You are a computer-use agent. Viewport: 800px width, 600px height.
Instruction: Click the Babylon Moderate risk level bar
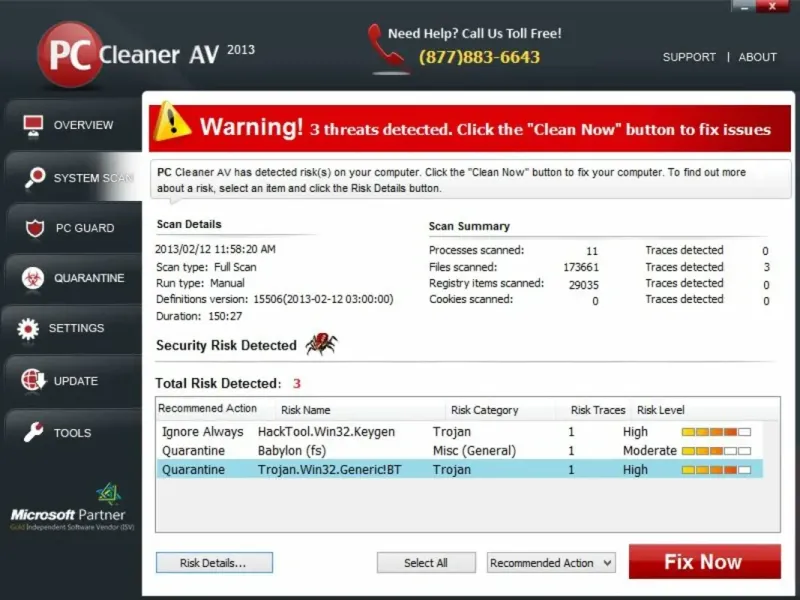click(716, 451)
